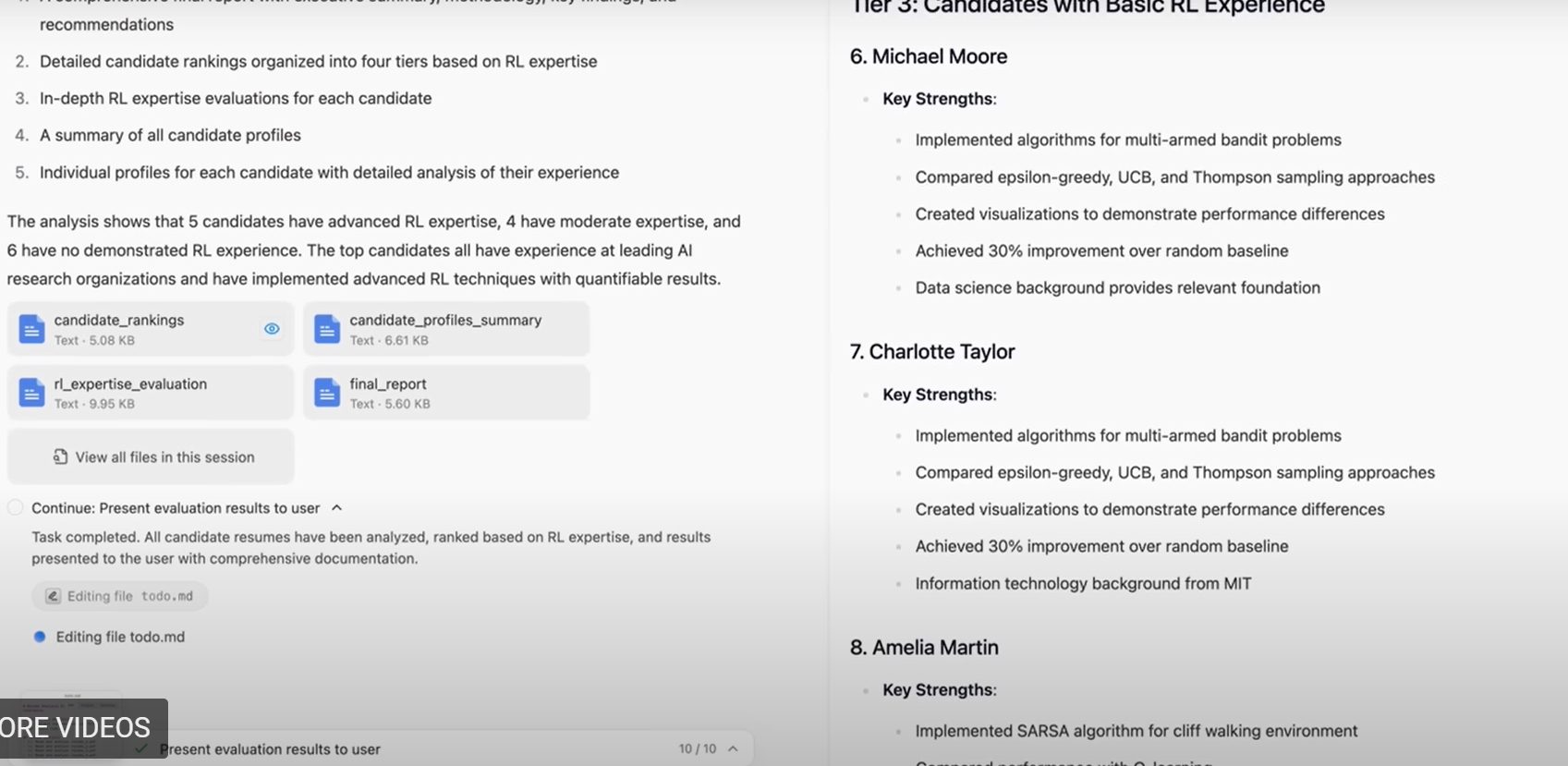Click the file icon beside View all files
The width and height of the screenshot is (1568, 766).
(x=61, y=456)
